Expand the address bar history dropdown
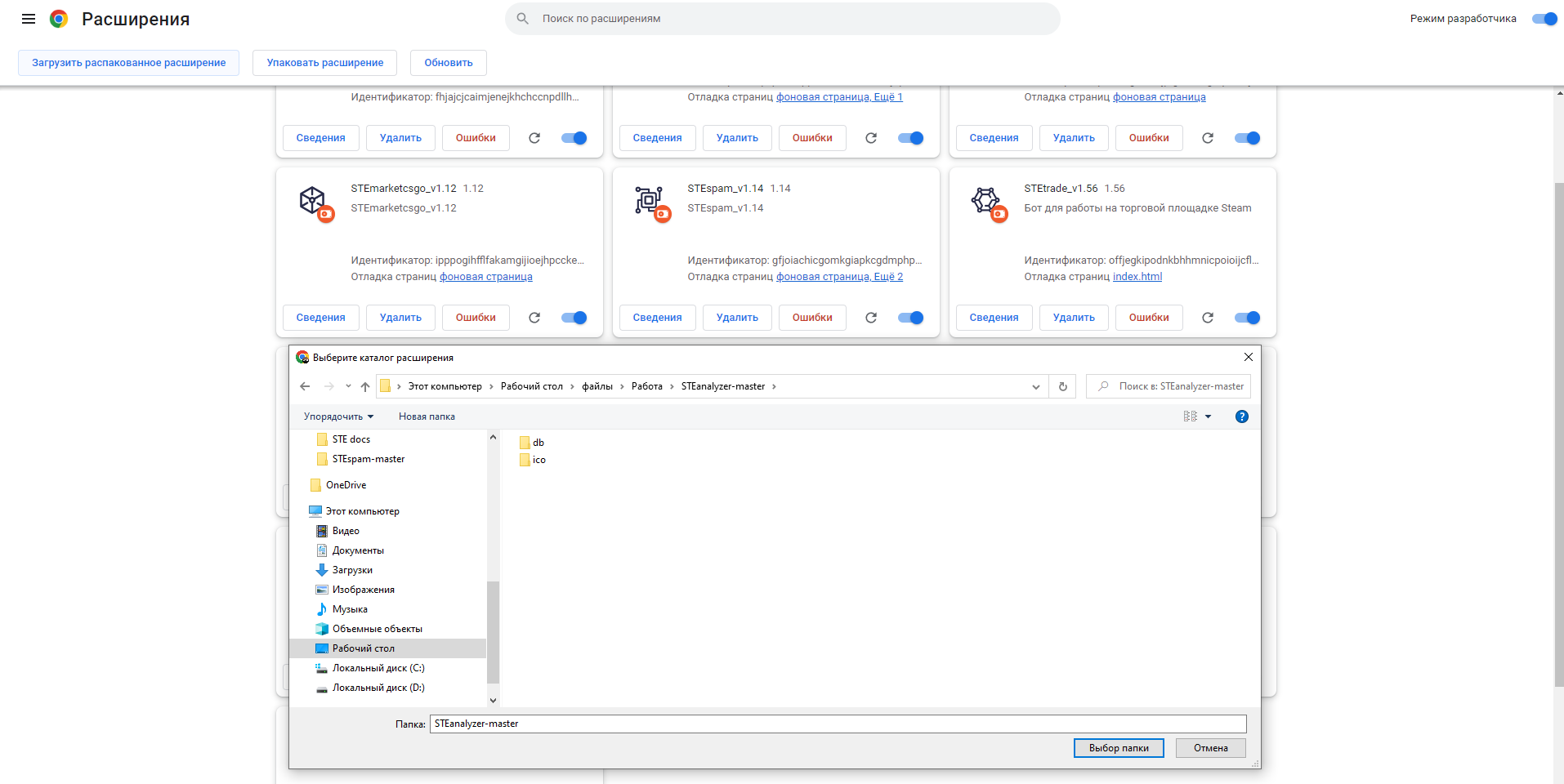This screenshot has width=1564, height=784. click(x=1035, y=386)
